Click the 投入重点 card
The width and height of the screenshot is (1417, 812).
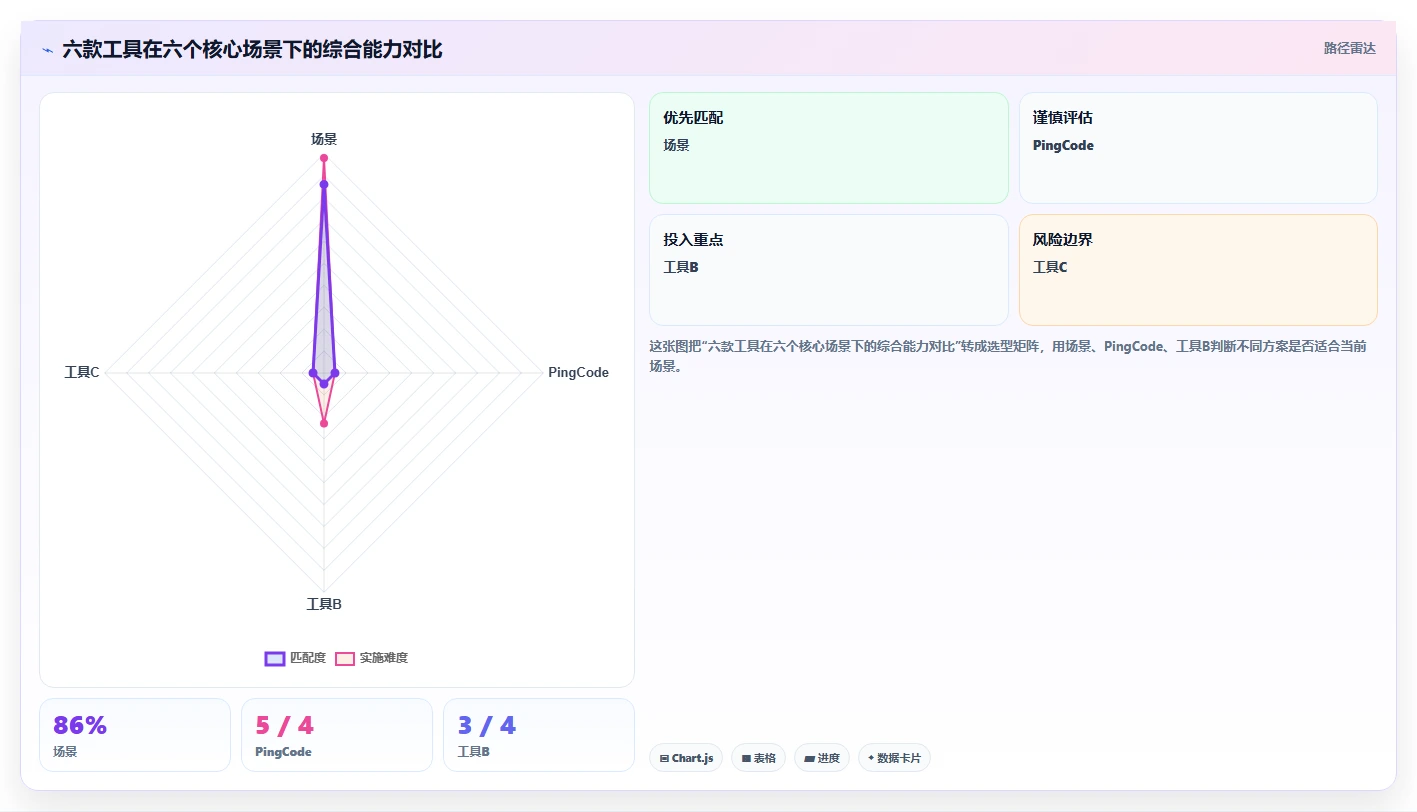[829, 270]
